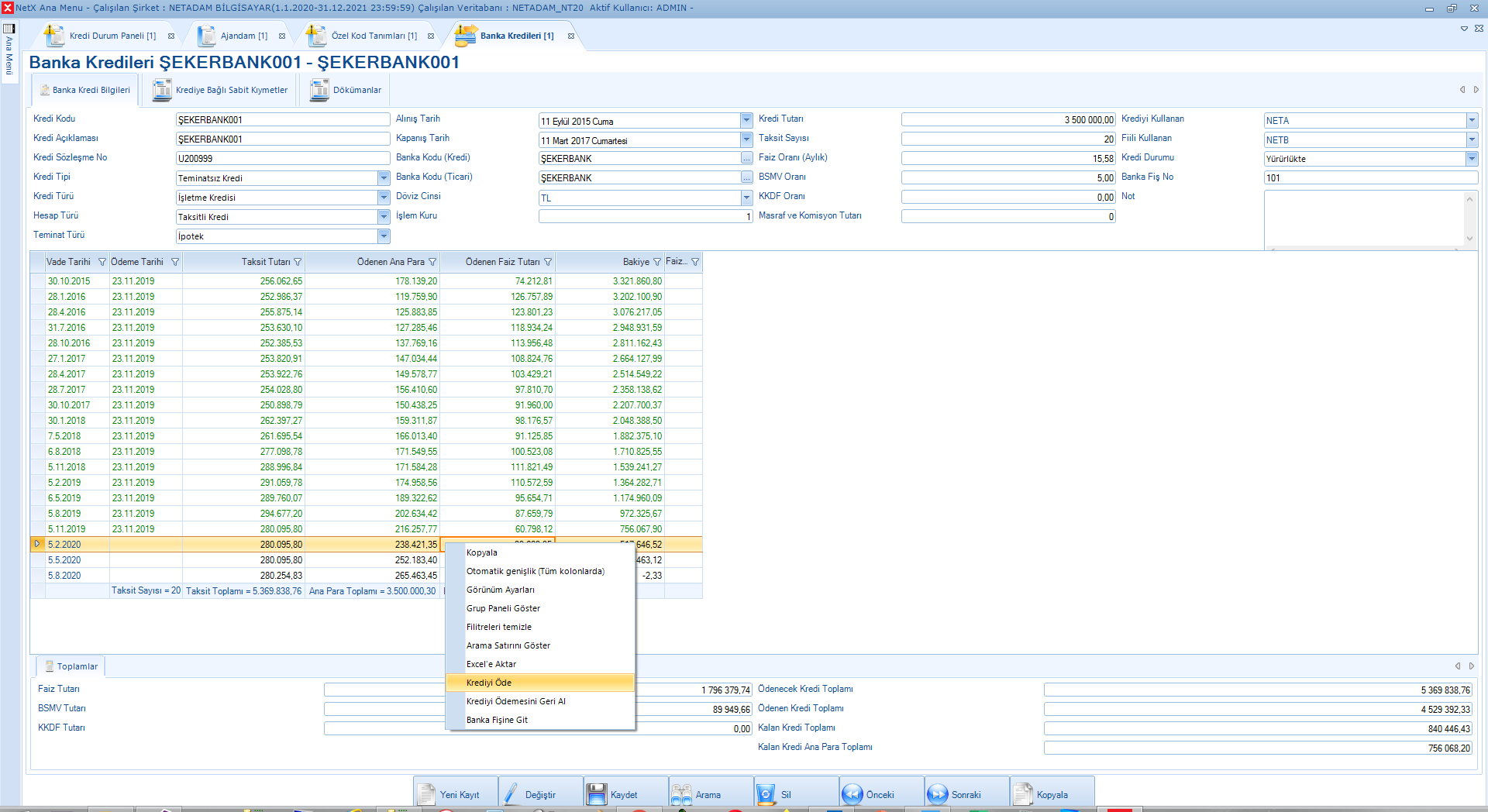
Task: Focus the Kredi Tutarı input field
Action: click(x=1008, y=119)
